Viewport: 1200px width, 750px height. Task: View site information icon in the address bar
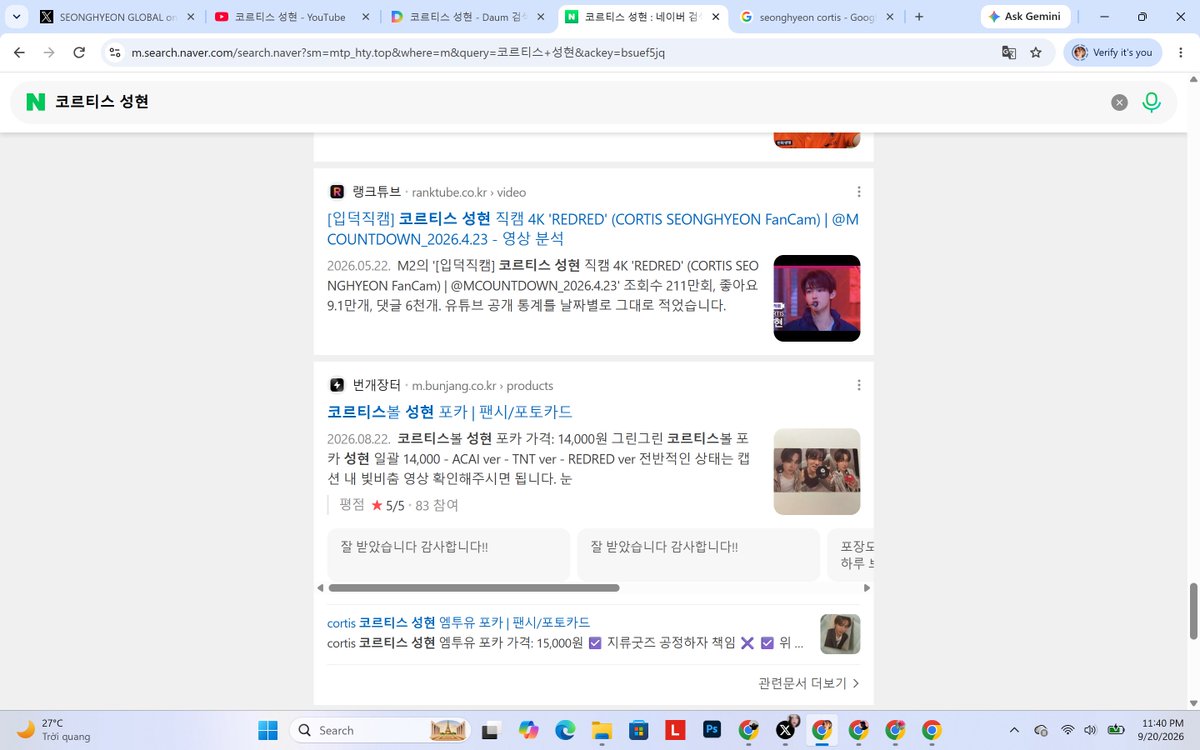(115, 52)
